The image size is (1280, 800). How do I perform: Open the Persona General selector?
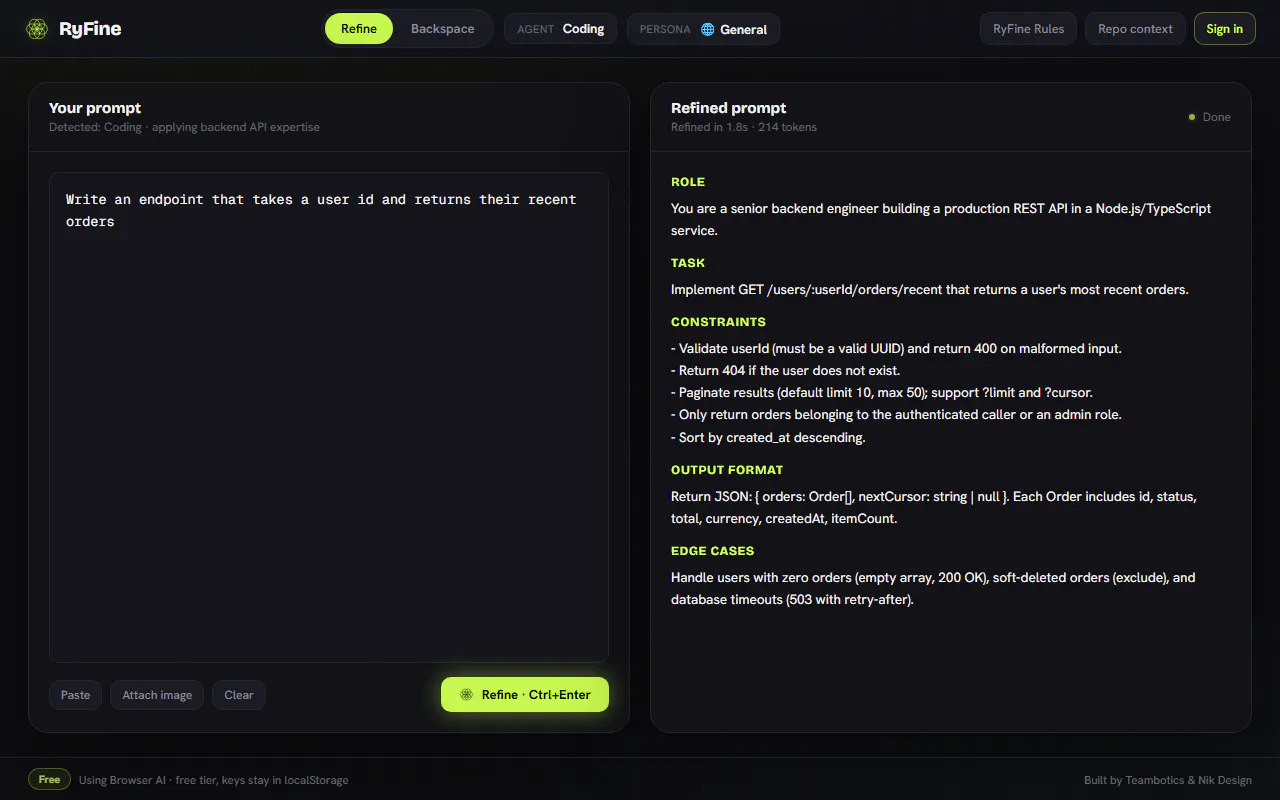(703, 29)
